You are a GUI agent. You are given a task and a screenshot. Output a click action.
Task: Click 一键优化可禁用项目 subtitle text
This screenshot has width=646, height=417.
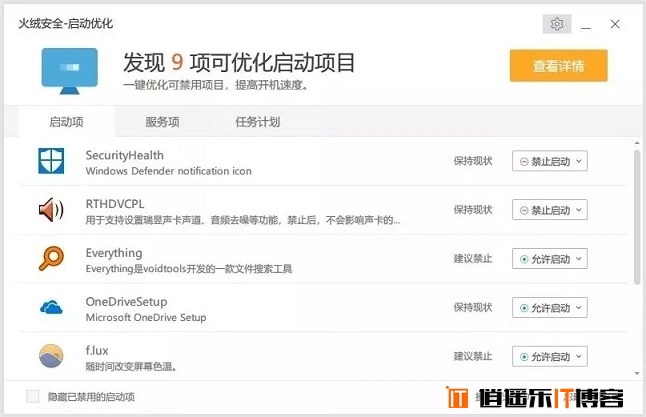pos(215,85)
